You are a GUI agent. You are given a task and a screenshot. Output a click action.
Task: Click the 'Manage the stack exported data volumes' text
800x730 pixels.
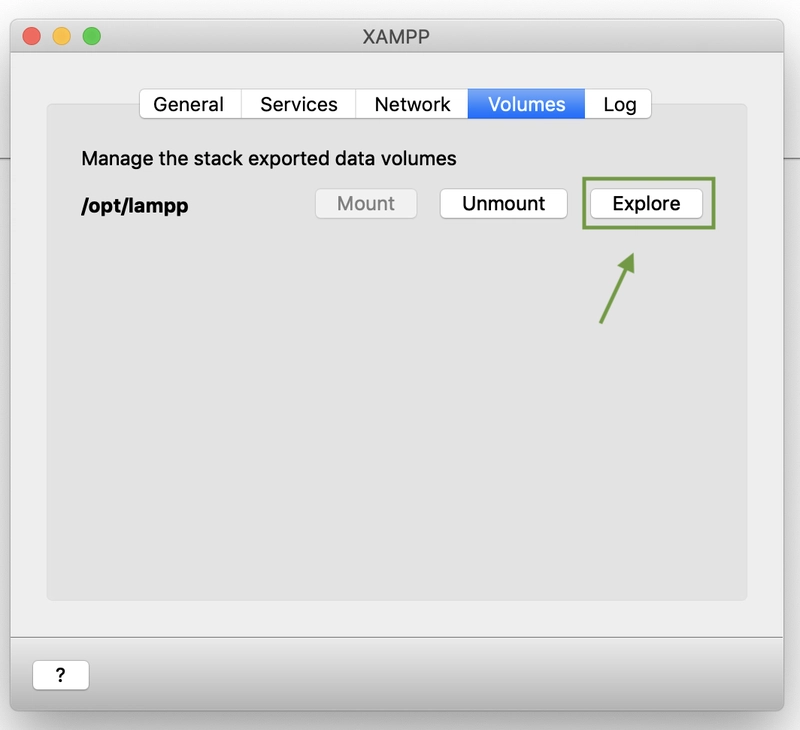[x=269, y=159]
